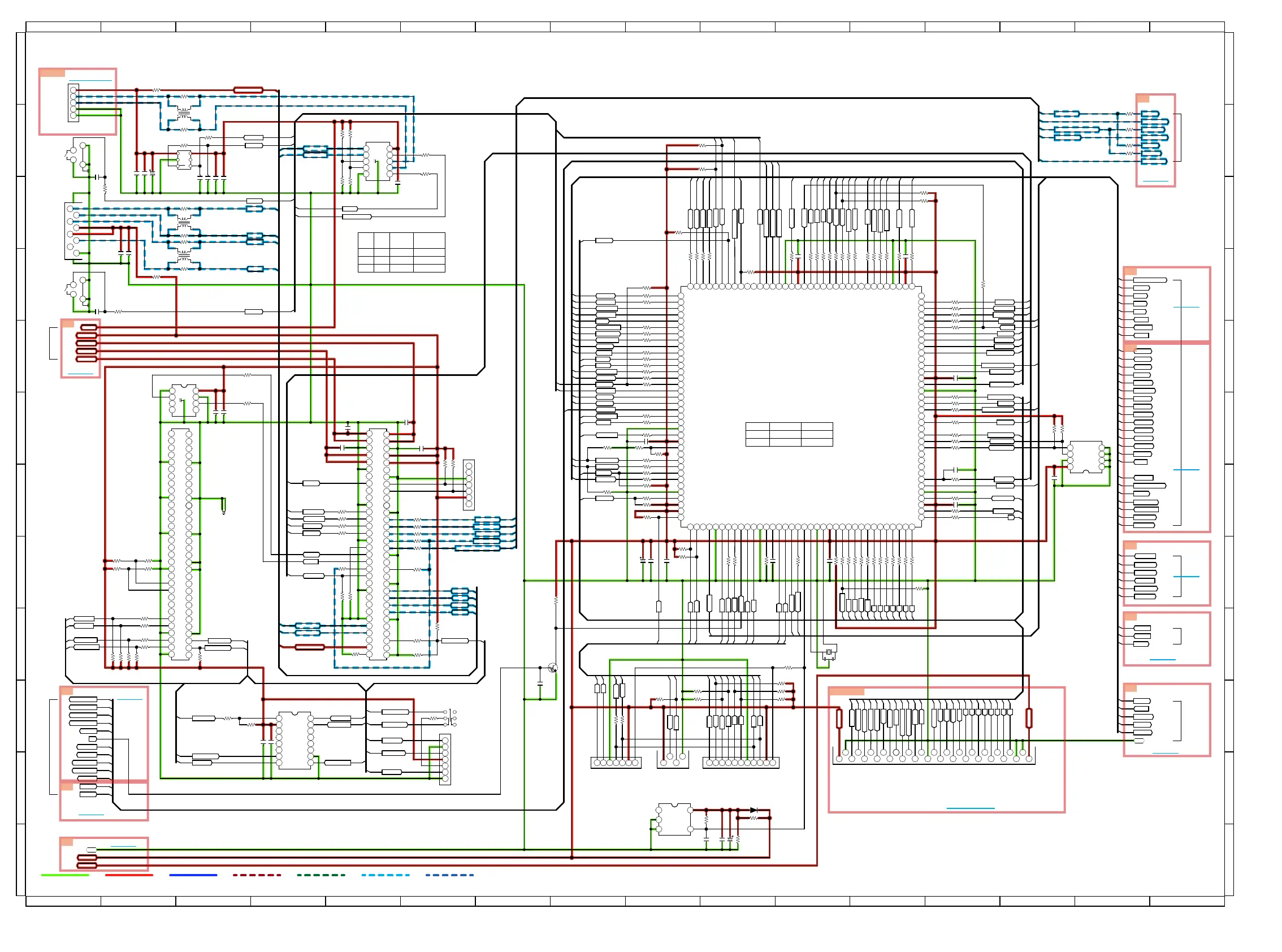Click the dashed dark green legend line

321,875
